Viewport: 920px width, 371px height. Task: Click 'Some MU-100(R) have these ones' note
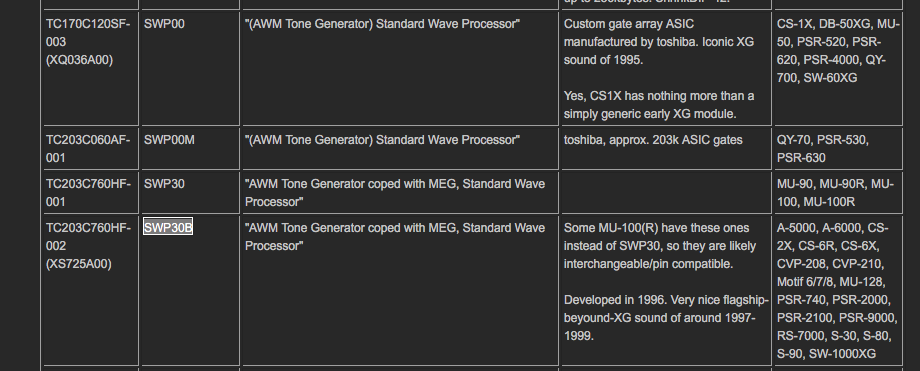(660, 246)
